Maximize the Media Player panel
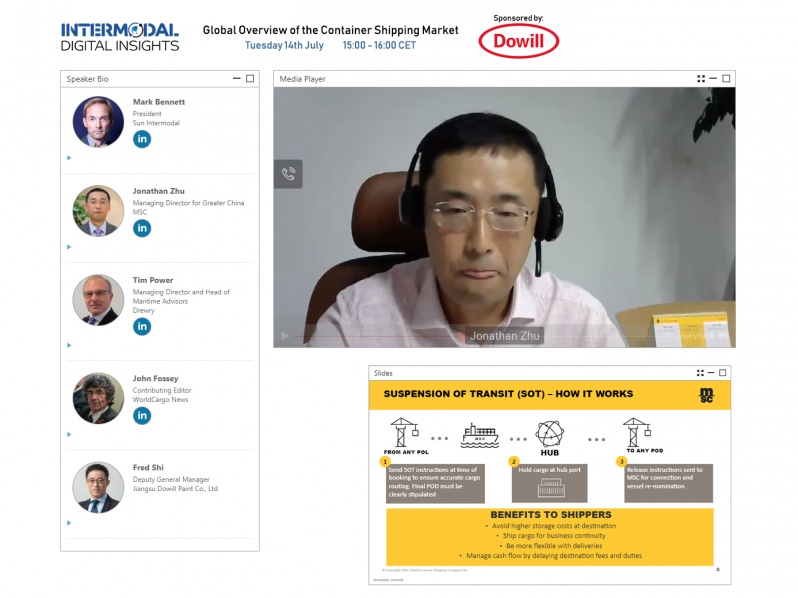This screenshot has height=598, width=798. (x=726, y=78)
